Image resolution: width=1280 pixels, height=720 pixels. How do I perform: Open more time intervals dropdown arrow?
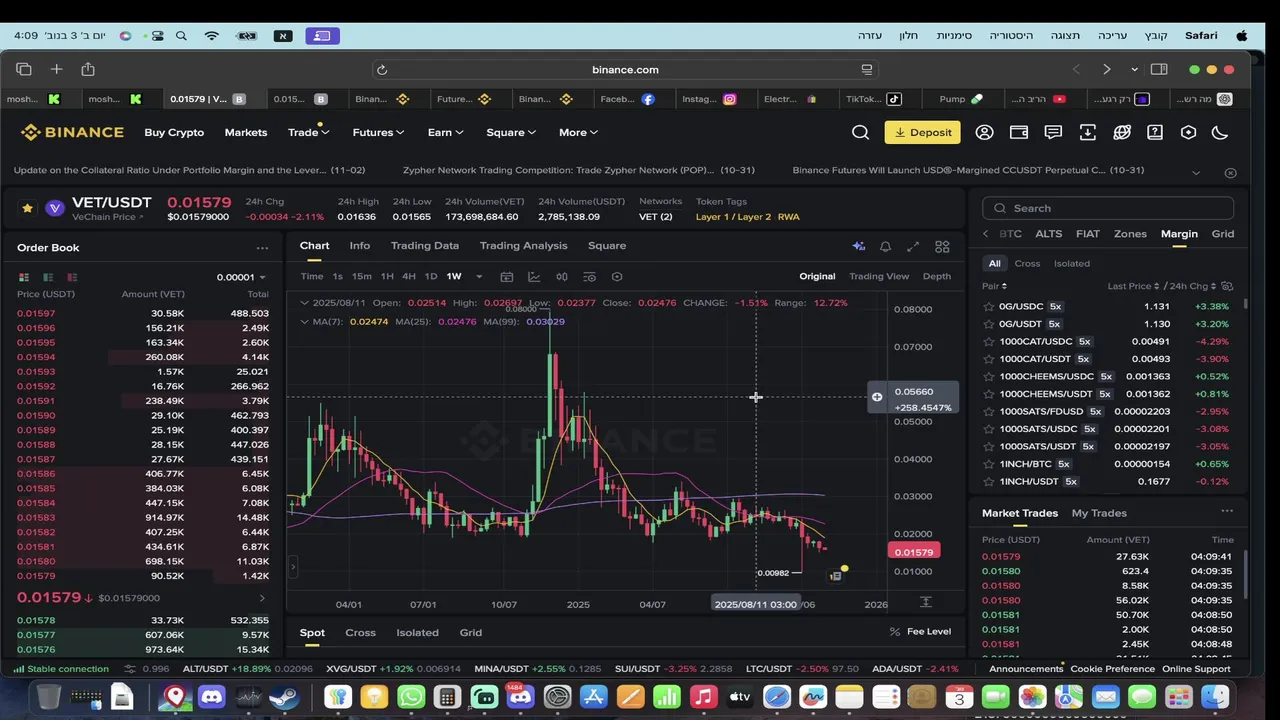(479, 277)
